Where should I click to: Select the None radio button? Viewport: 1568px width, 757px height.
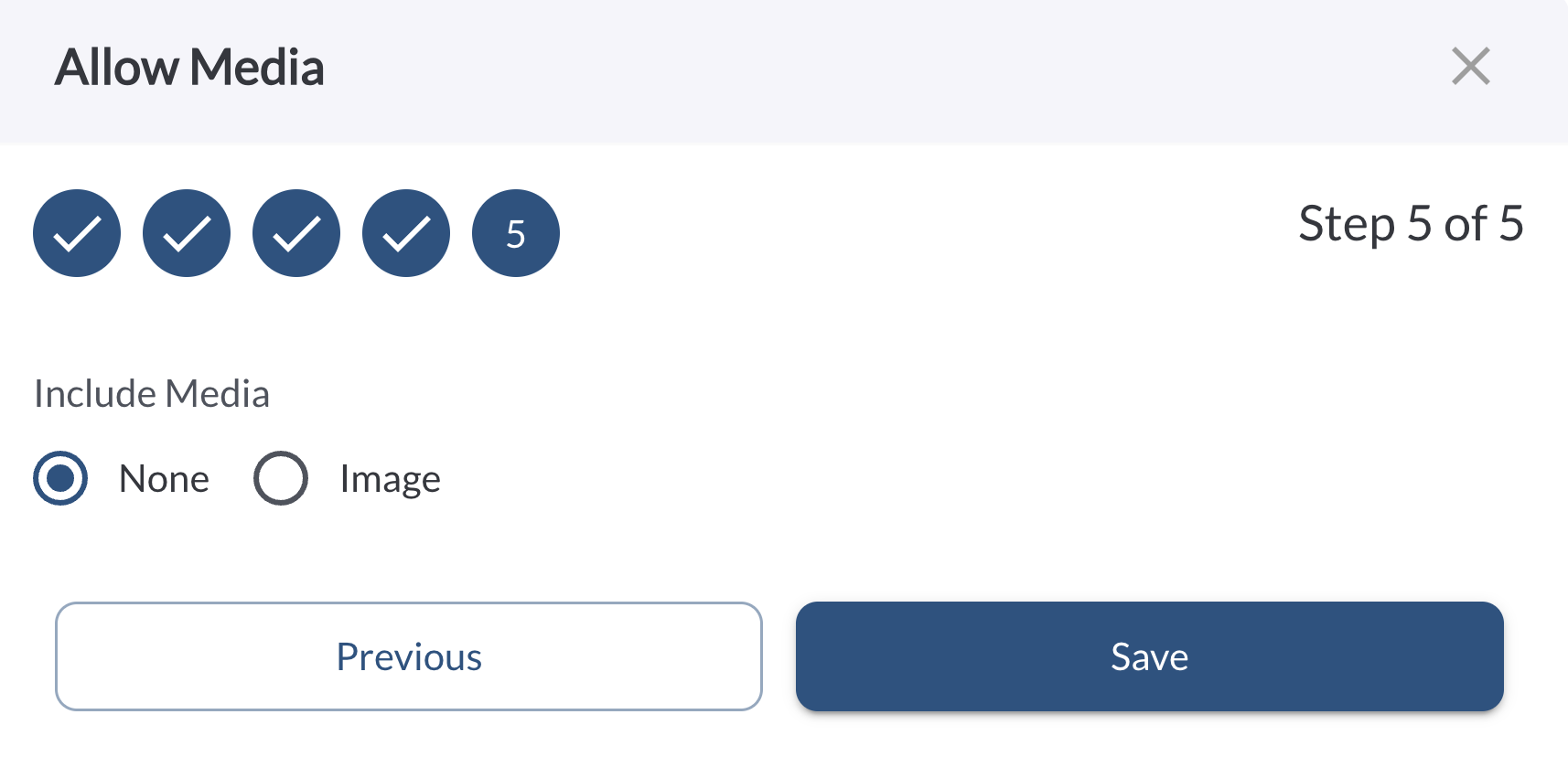click(x=60, y=478)
